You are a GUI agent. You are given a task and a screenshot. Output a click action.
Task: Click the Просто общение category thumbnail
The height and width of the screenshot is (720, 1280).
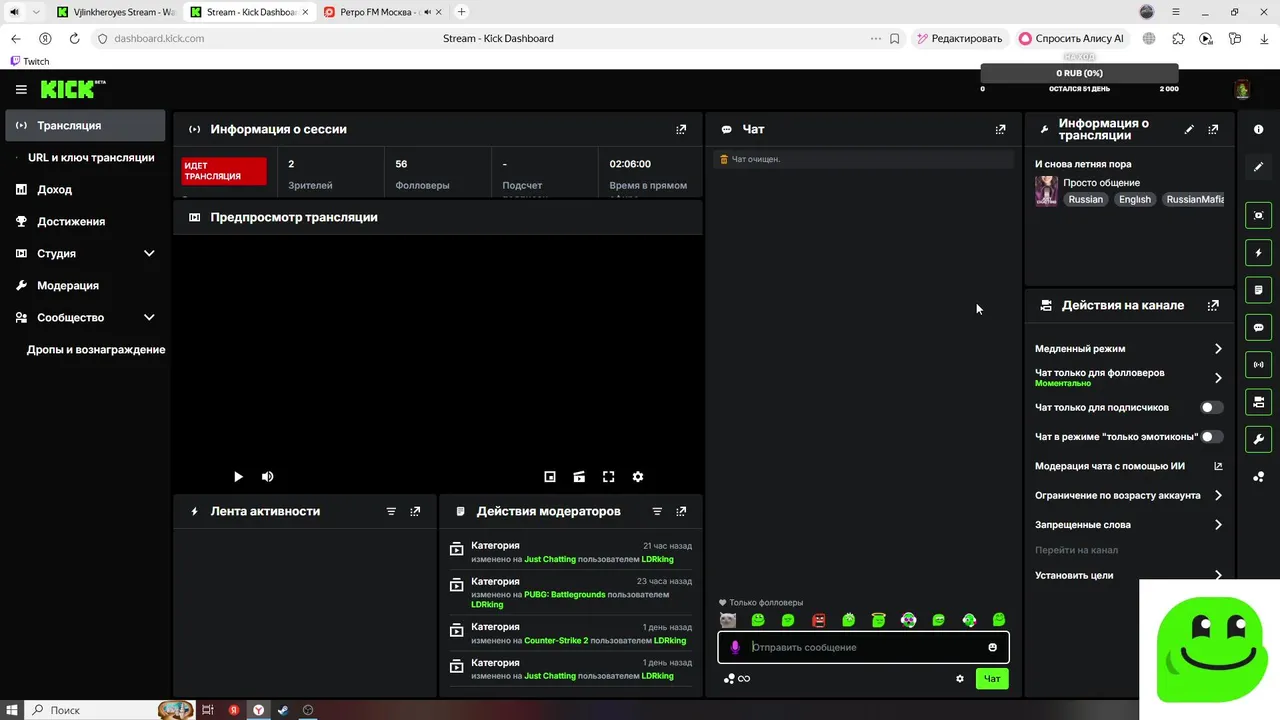click(x=1046, y=191)
